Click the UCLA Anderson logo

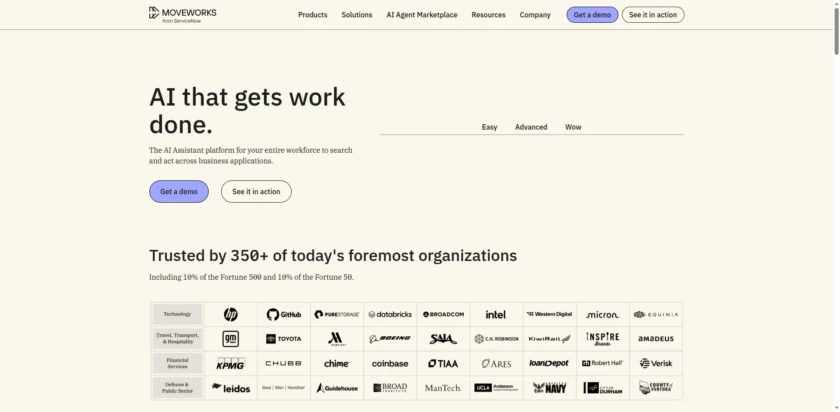tap(496, 387)
